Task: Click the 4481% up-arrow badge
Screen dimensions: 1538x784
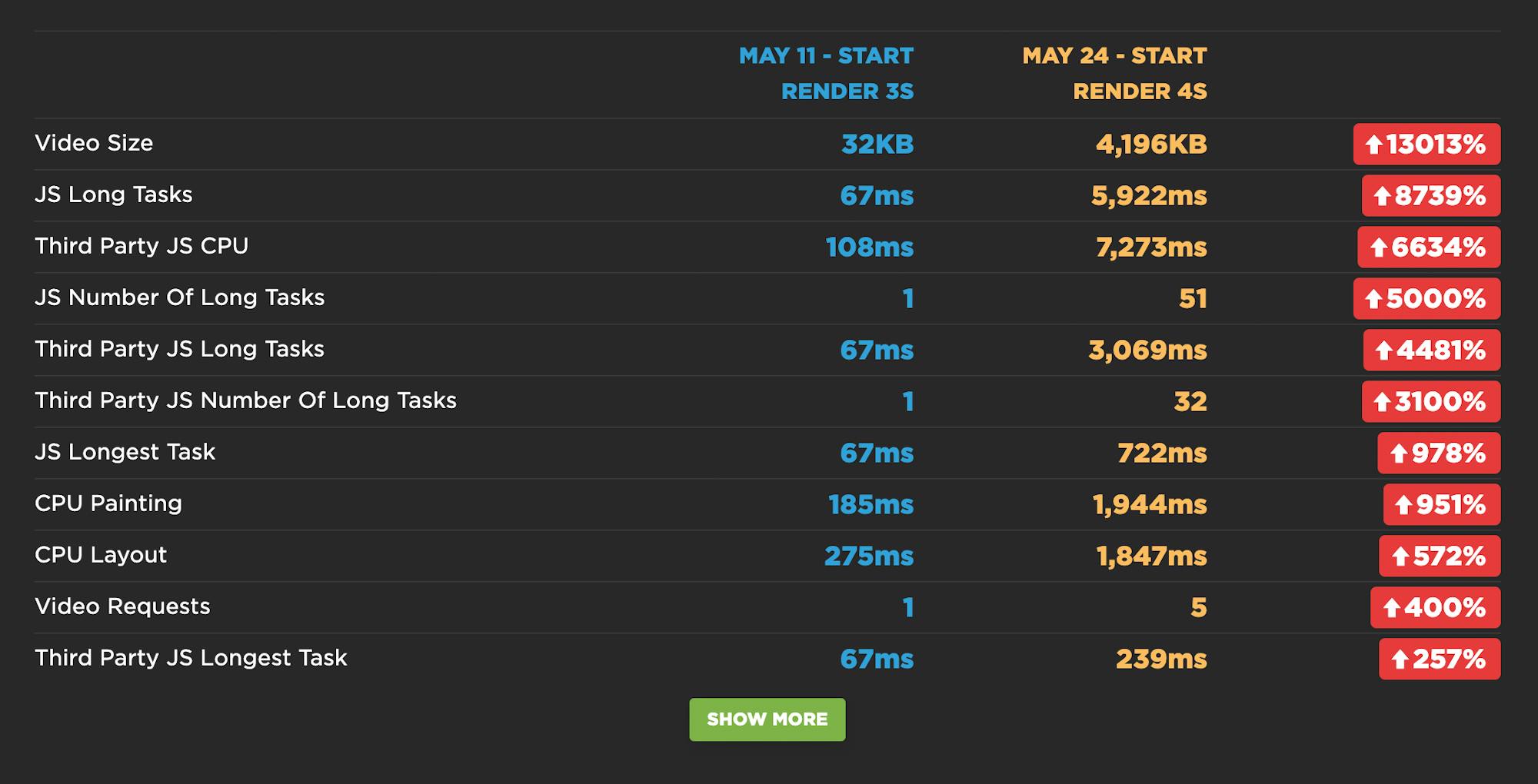Action: pos(1431,350)
